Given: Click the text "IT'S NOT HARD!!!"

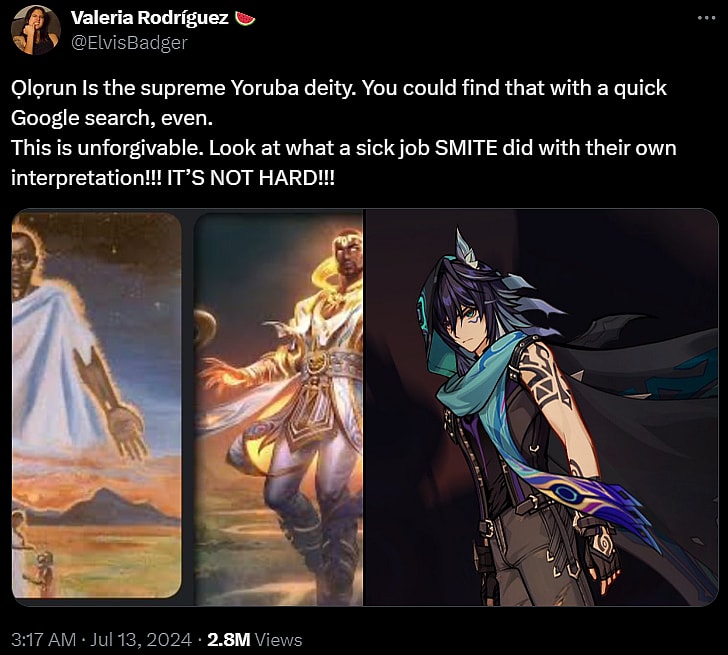Looking at the screenshot, I should (250, 178).
